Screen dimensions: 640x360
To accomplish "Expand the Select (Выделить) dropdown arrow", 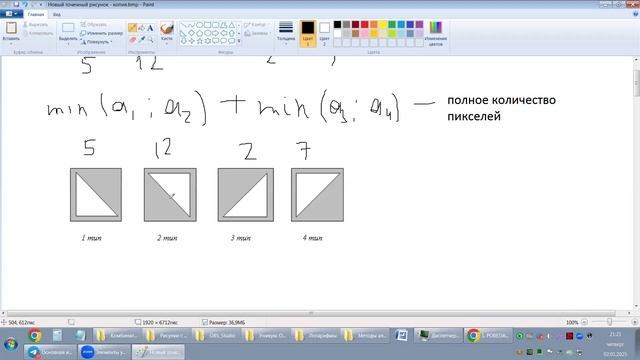I will coord(68,43).
